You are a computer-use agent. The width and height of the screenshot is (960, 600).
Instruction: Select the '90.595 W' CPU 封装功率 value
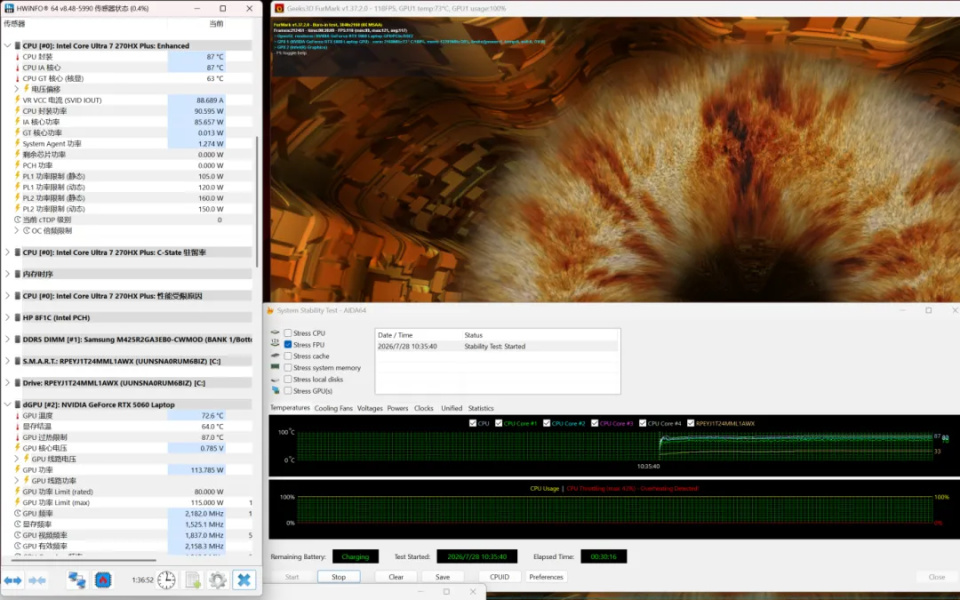pyautogui.click(x=210, y=111)
